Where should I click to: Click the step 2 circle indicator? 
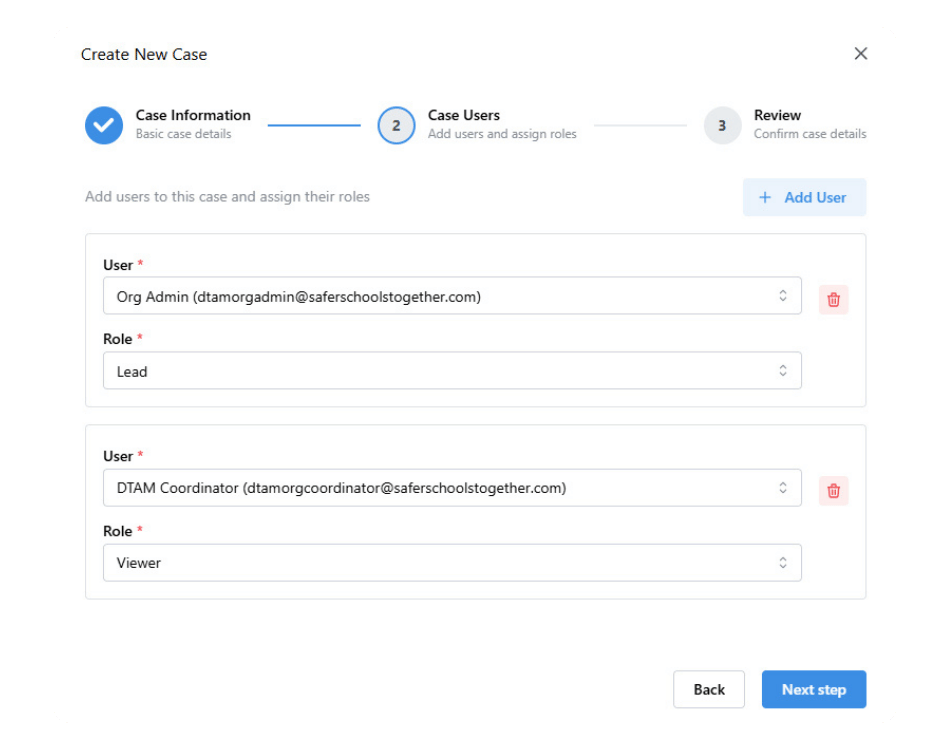pyautogui.click(x=396, y=125)
